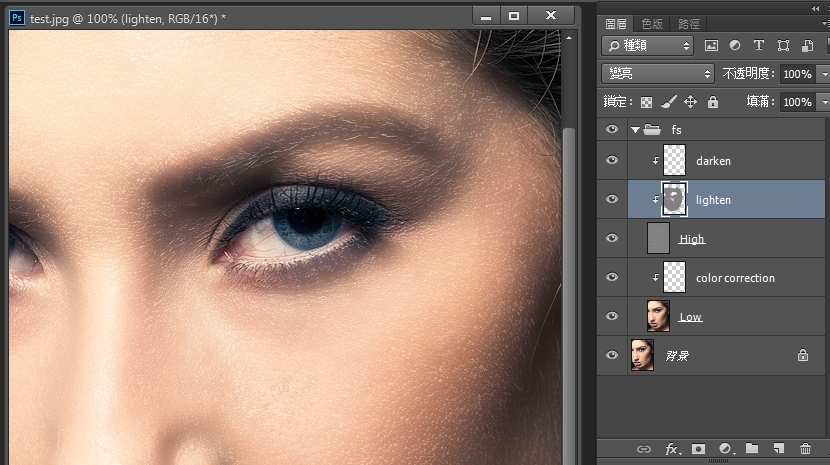Delete layer using trash icon
The height and width of the screenshot is (465, 830).
click(805, 449)
